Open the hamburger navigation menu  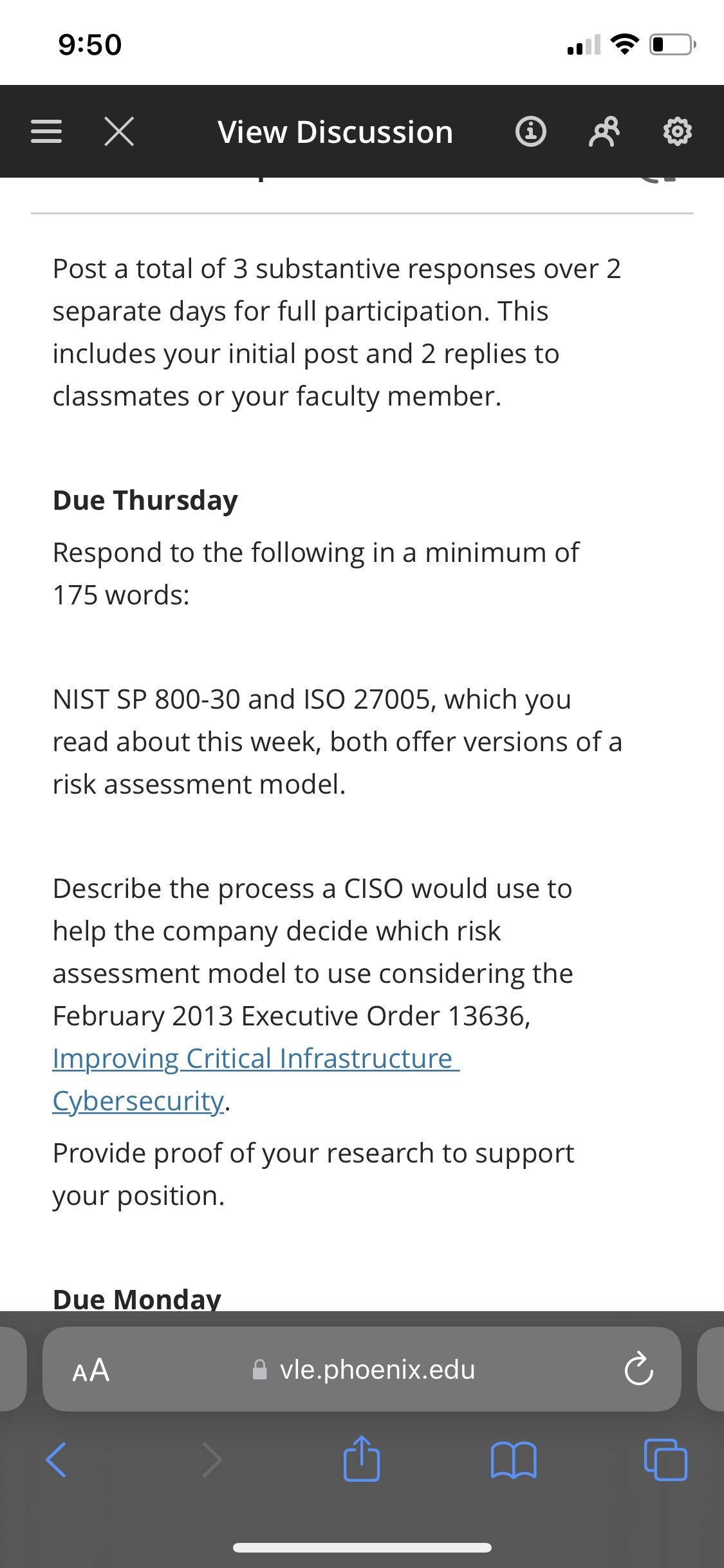[x=46, y=131]
